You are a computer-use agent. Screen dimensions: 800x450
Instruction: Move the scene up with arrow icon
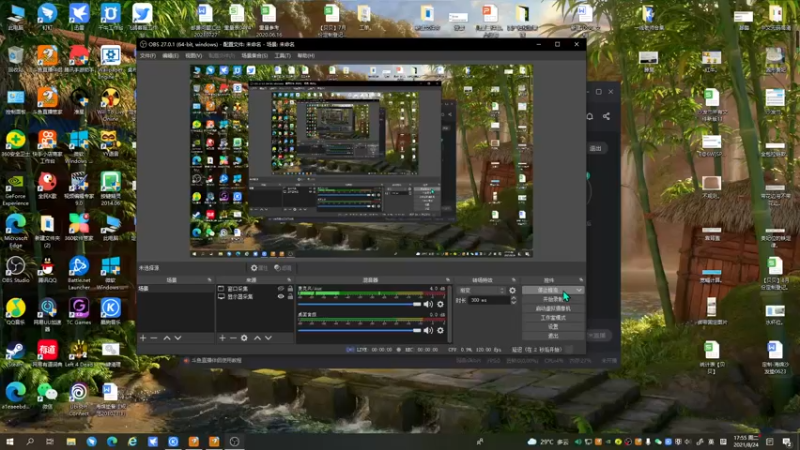pos(167,338)
